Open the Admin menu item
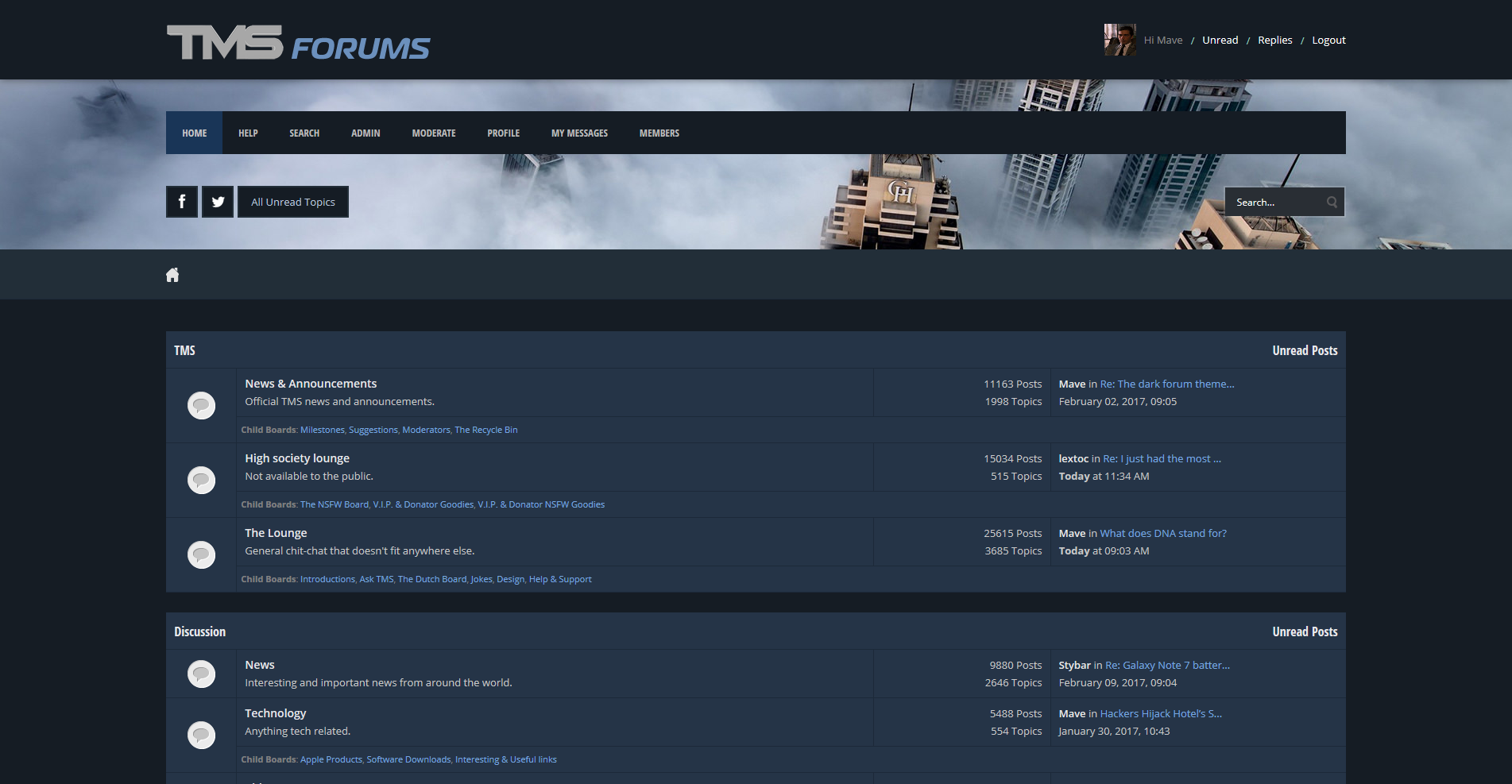This screenshot has height=784, width=1512. (x=365, y=133)
